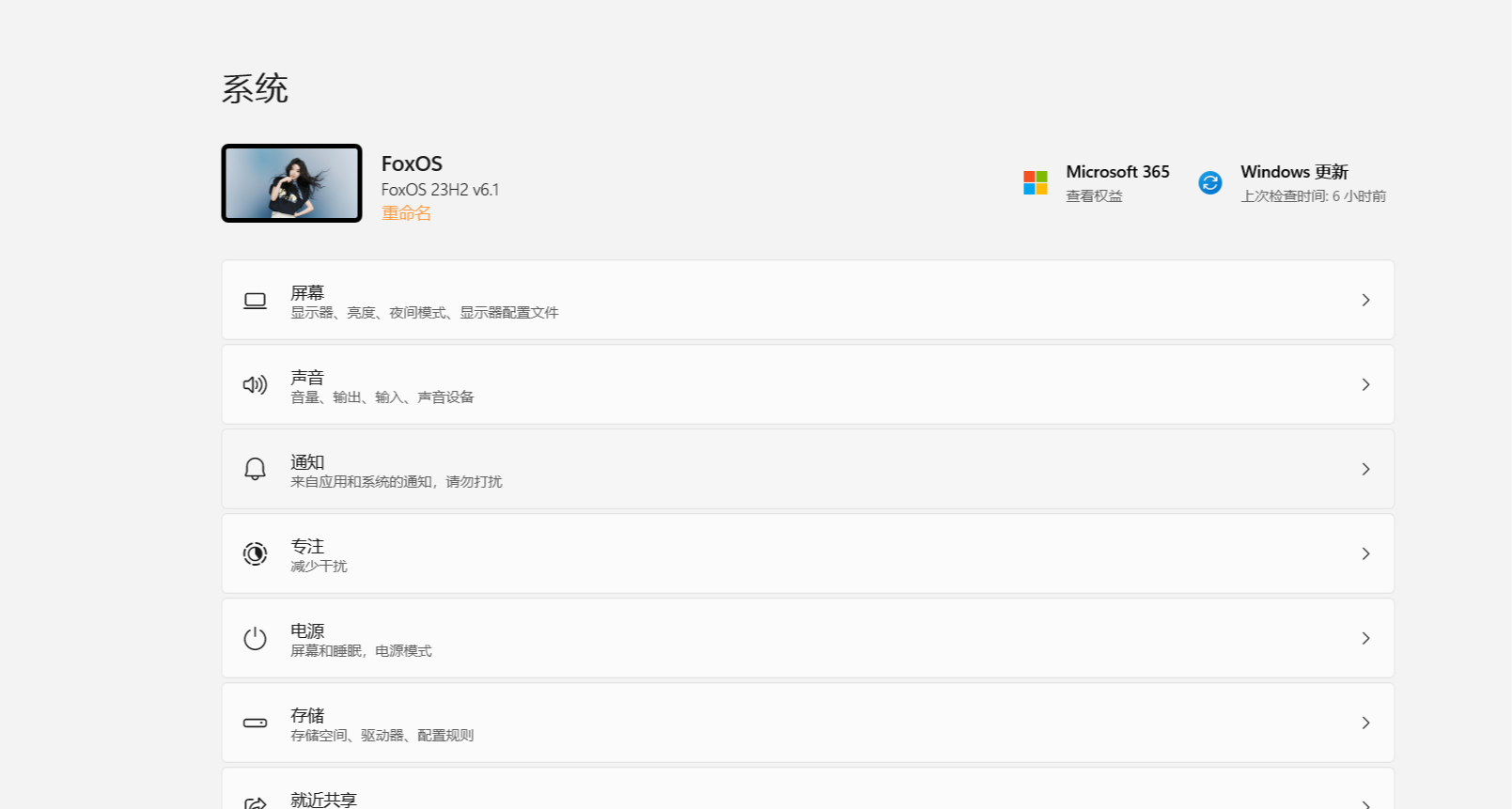Click the 系统 page heading

(x=255, y=88)
